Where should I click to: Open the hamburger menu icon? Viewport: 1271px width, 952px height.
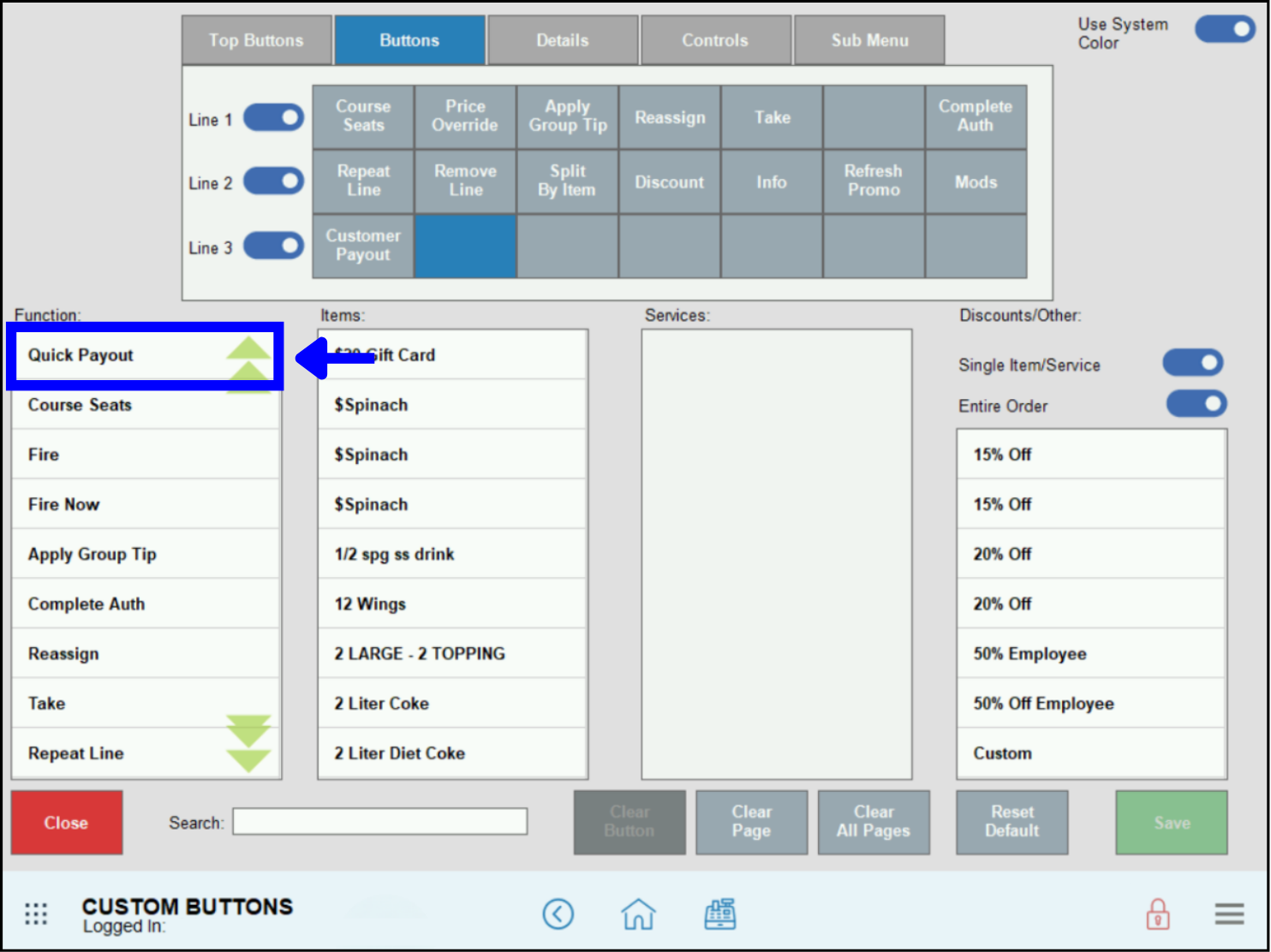click(x=1229, y=913)
